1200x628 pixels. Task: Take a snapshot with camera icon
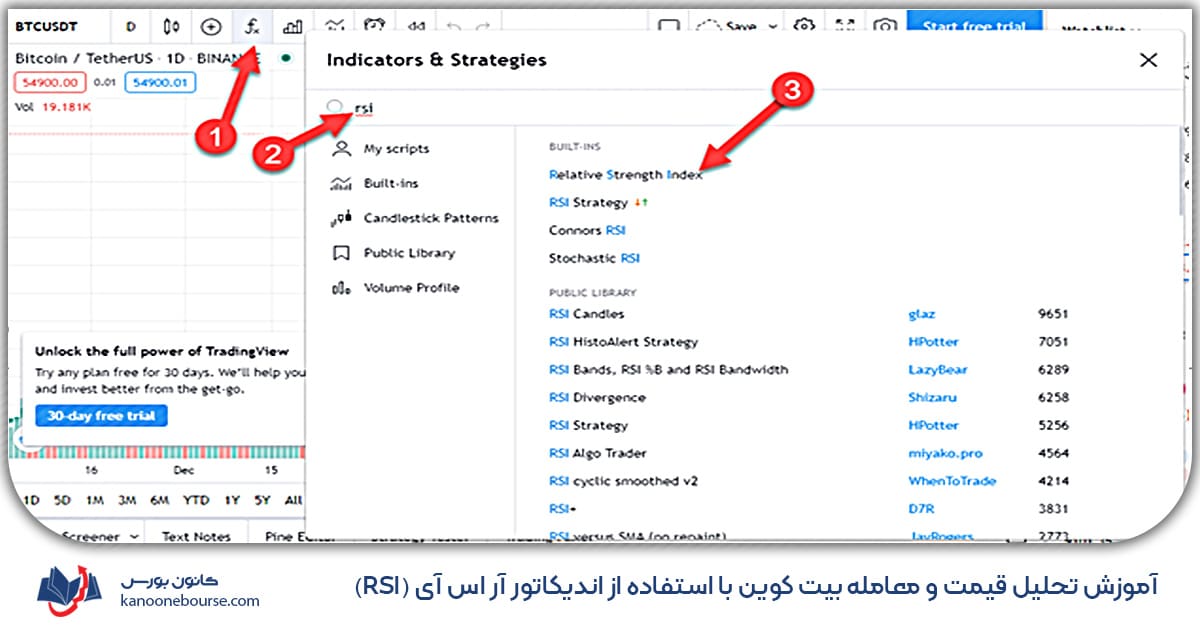point(884,27)
